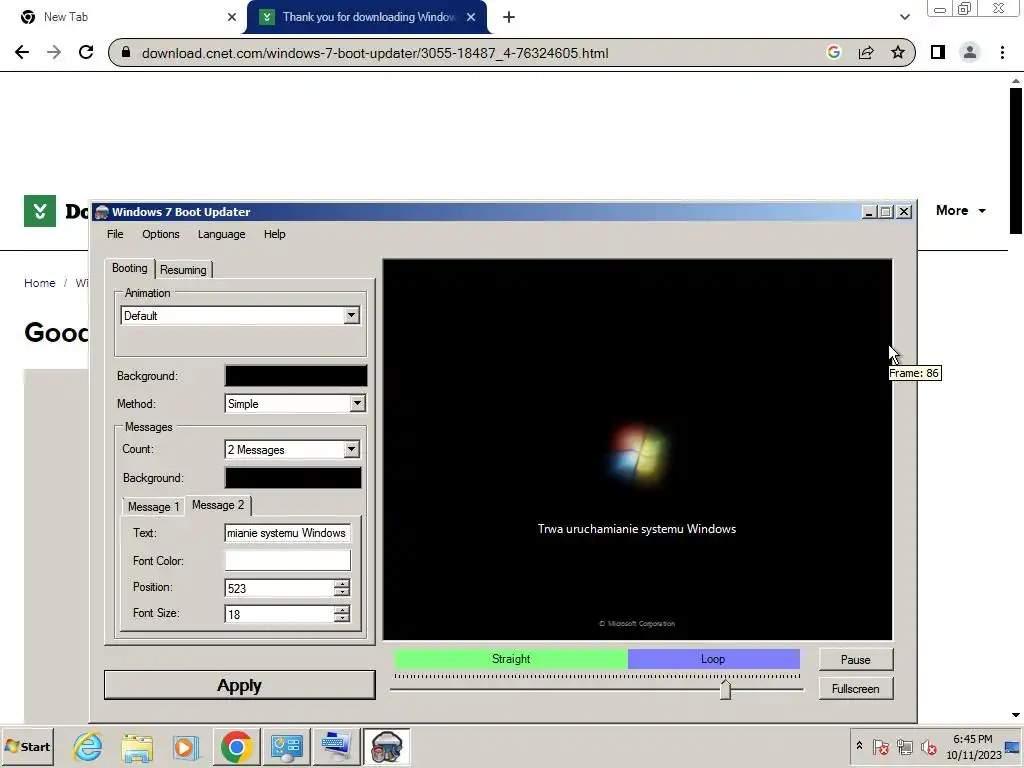Pick the Messages Background color swatch
The image size is (1024, 768).
pos(293,477)
